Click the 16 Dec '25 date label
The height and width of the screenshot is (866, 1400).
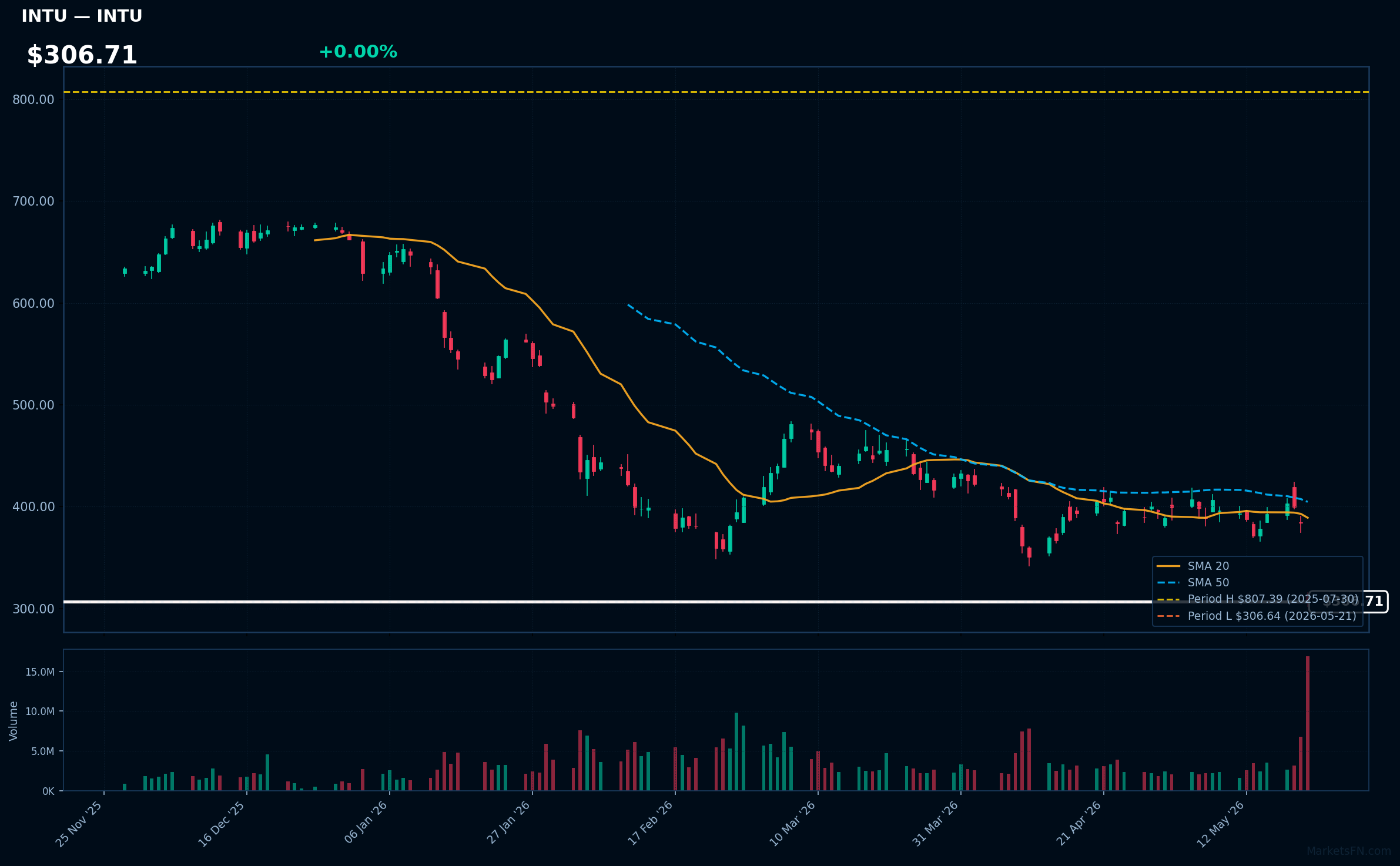point(222,824)
